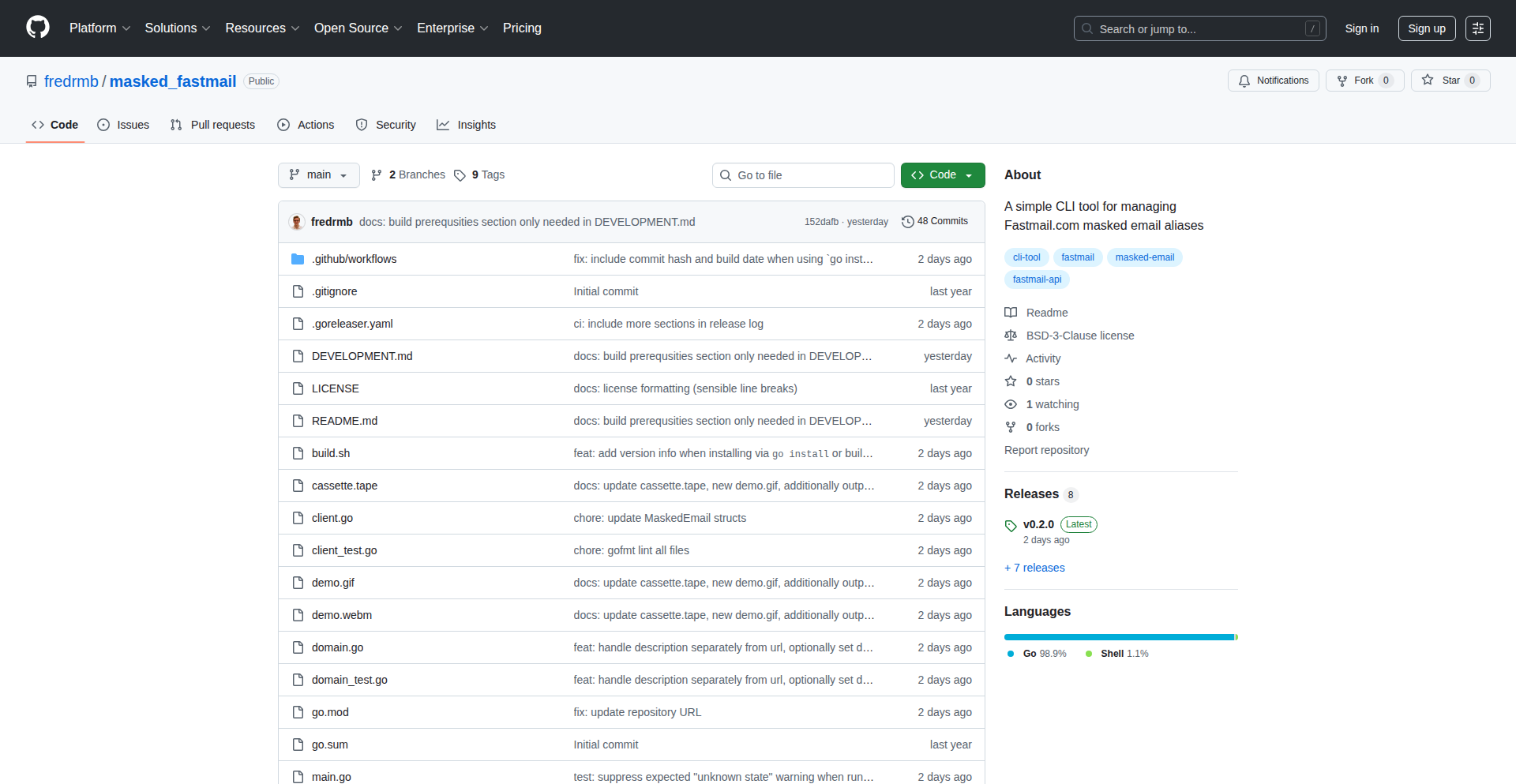Open the accessibility settings icon beside Sign up
1516x784 pixels.
pyautogui.click(x=1477, y=28)
